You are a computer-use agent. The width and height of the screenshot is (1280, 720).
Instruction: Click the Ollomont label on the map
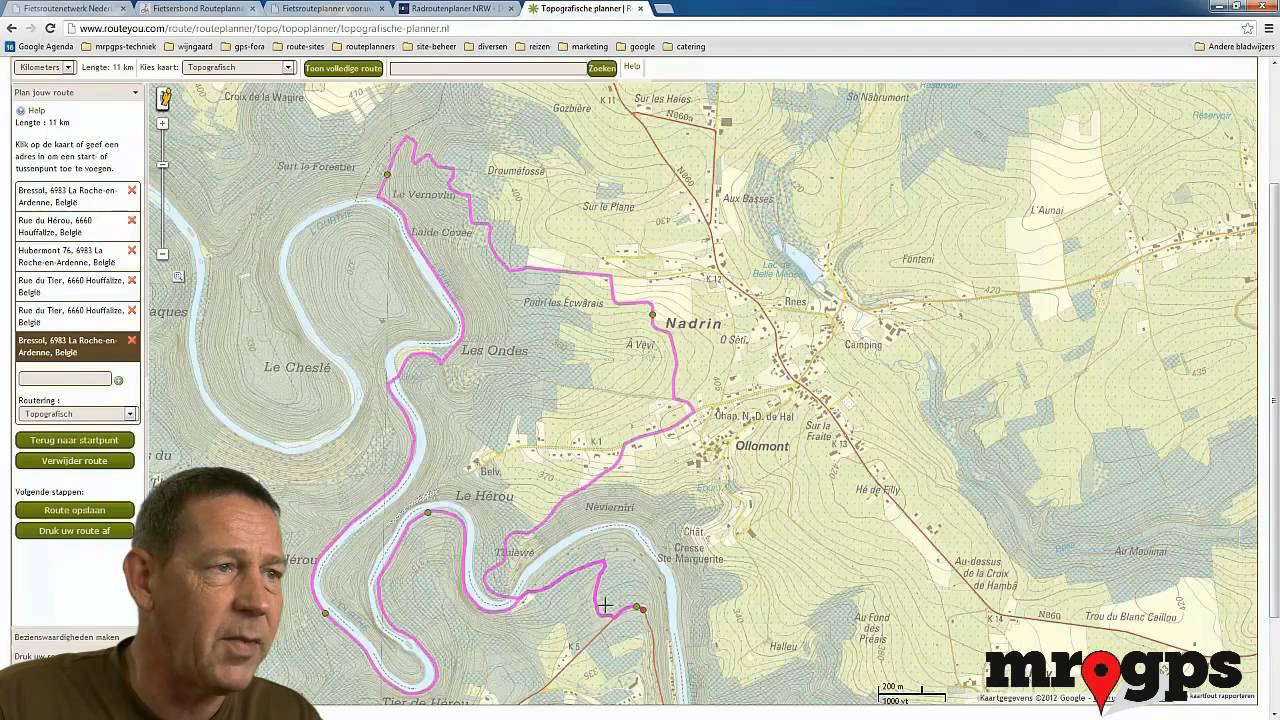coord(762,446)
